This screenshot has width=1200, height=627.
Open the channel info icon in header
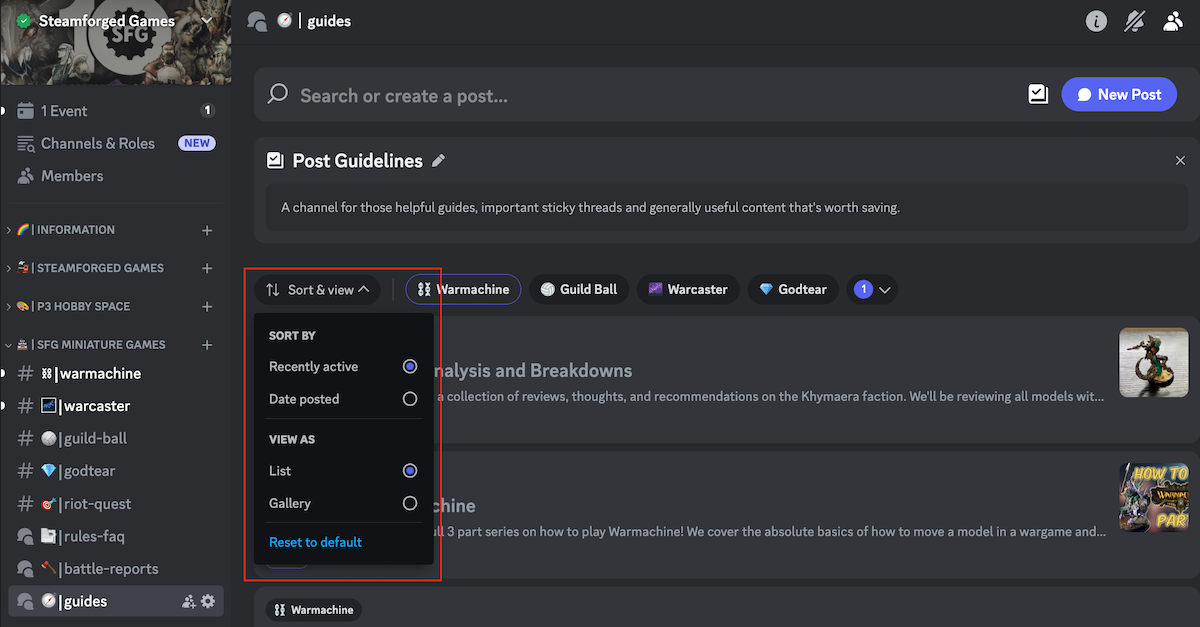1097,21
